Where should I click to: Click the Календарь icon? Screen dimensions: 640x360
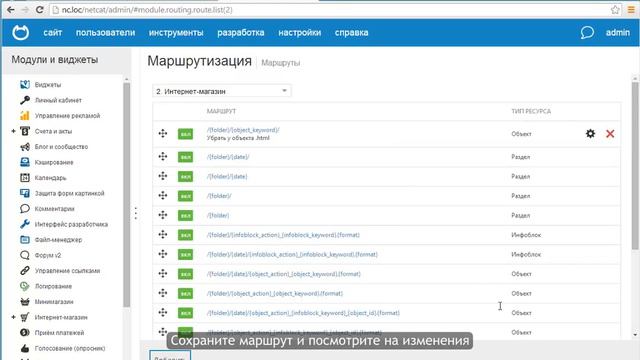24,178
